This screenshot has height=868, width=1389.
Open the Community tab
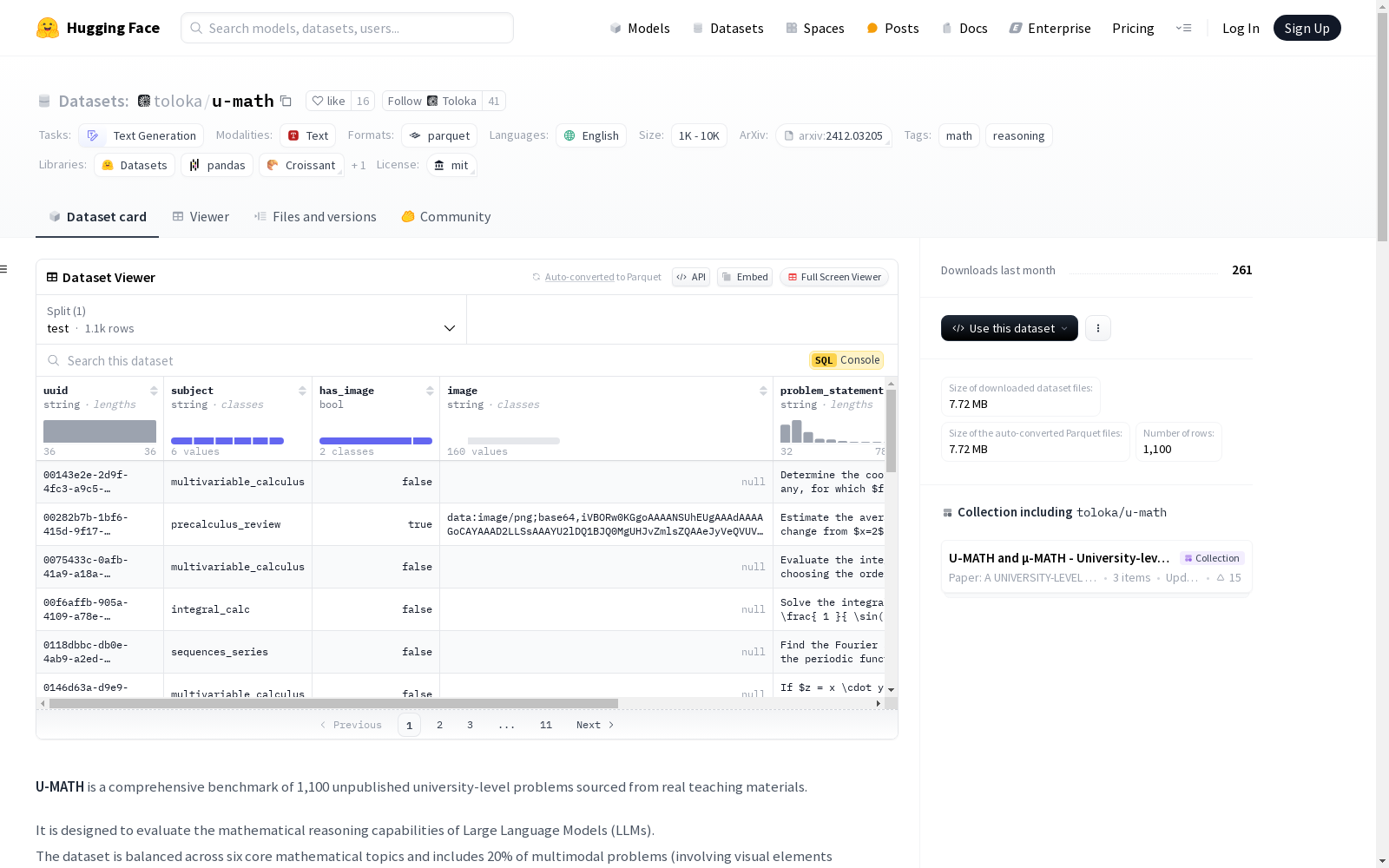point(446,217)
